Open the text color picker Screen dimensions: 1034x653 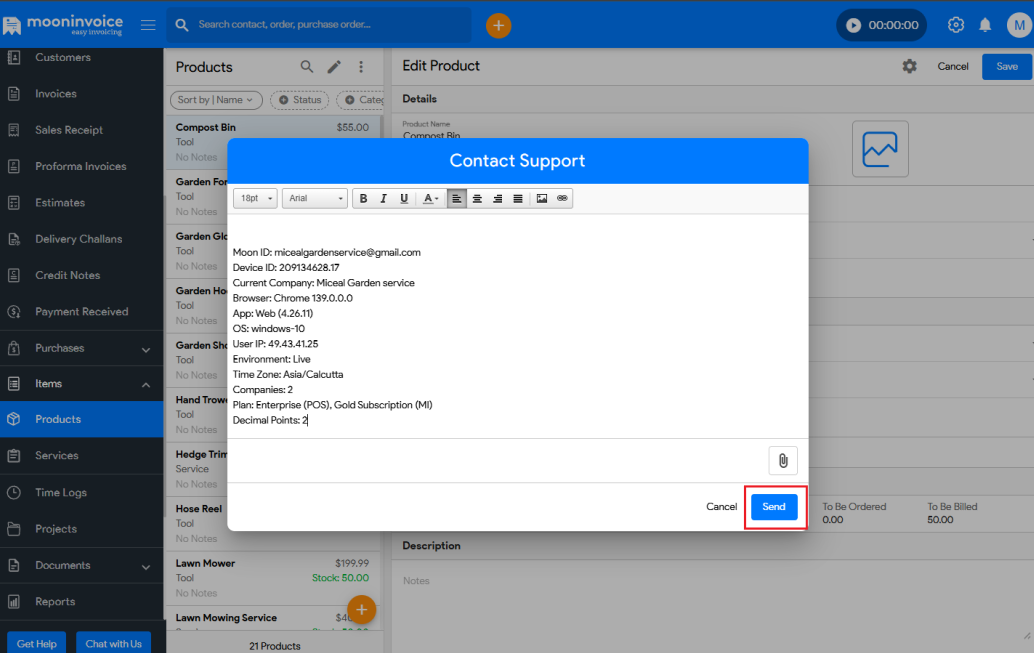tap(430, 199)
